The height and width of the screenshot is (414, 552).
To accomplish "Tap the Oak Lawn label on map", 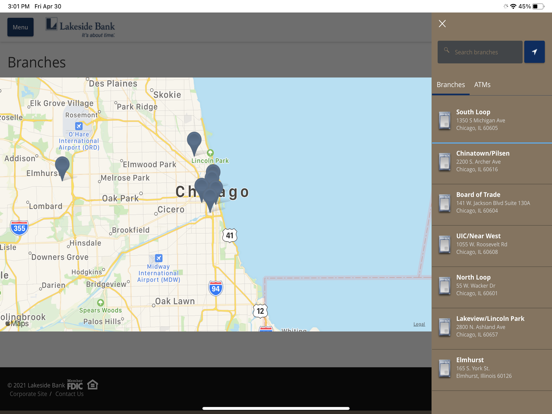I will [x=175, y=301].
